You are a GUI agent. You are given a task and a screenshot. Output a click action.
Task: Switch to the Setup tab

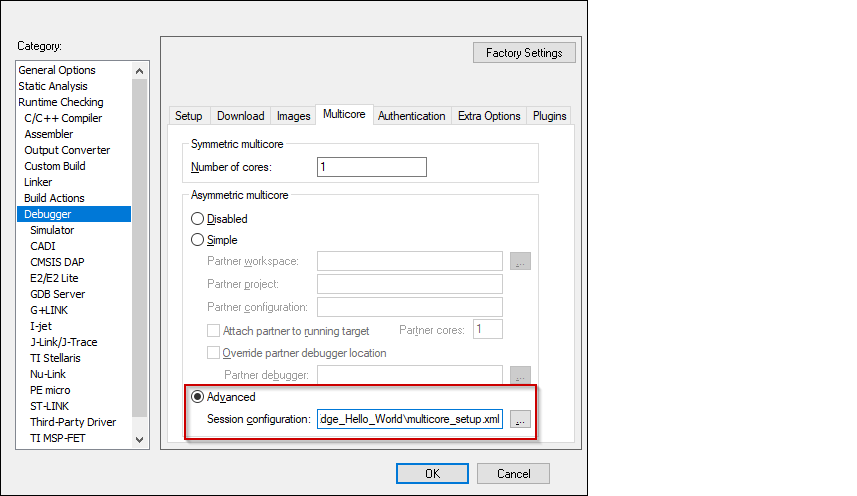pyautogui.click(x=189, y=116)
